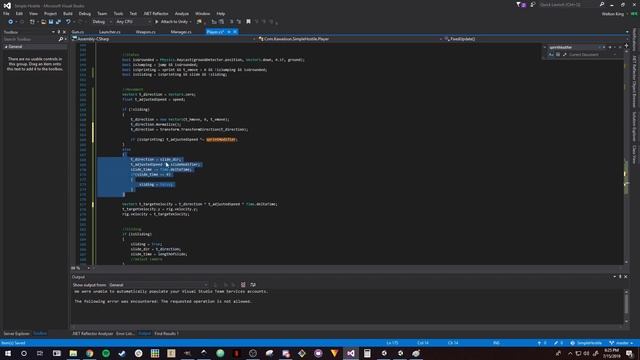Open the Help menu

(221, 13)
